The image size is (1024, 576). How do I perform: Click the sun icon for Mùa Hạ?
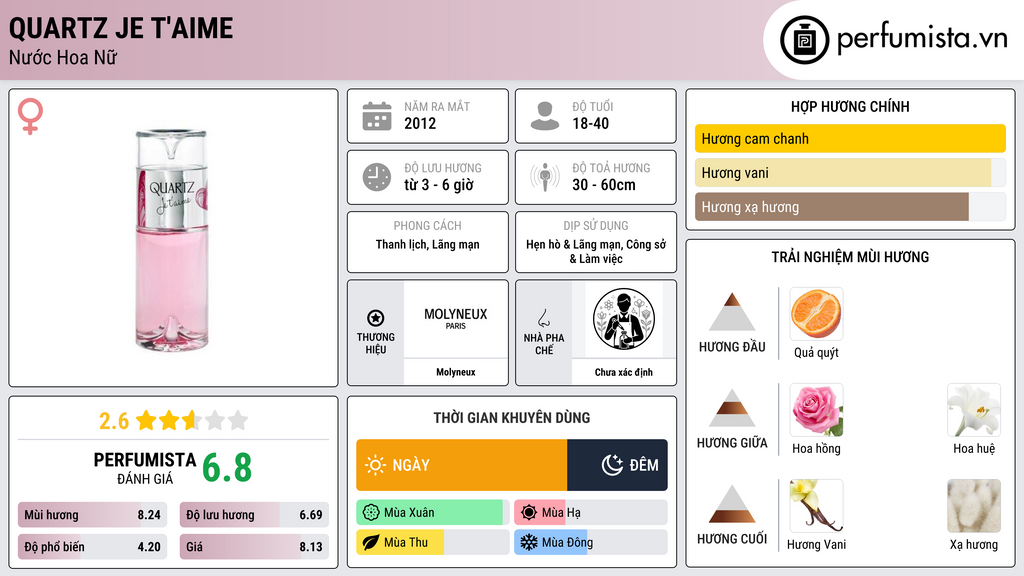529,513
